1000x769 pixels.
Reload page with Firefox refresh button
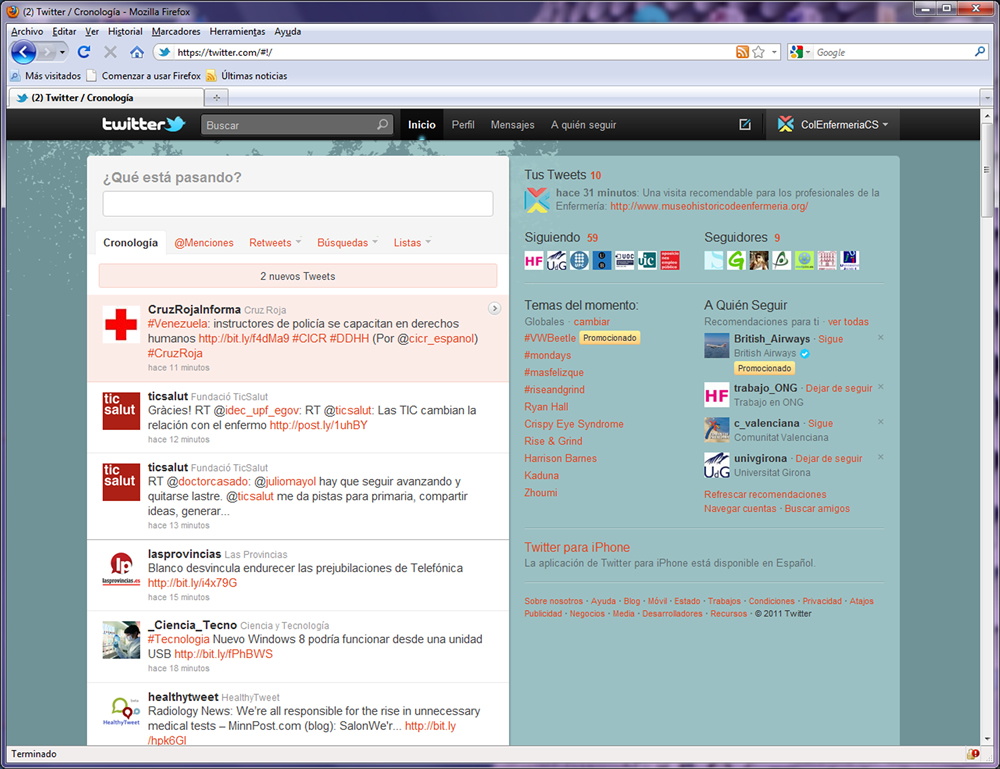tap(84, 52)
